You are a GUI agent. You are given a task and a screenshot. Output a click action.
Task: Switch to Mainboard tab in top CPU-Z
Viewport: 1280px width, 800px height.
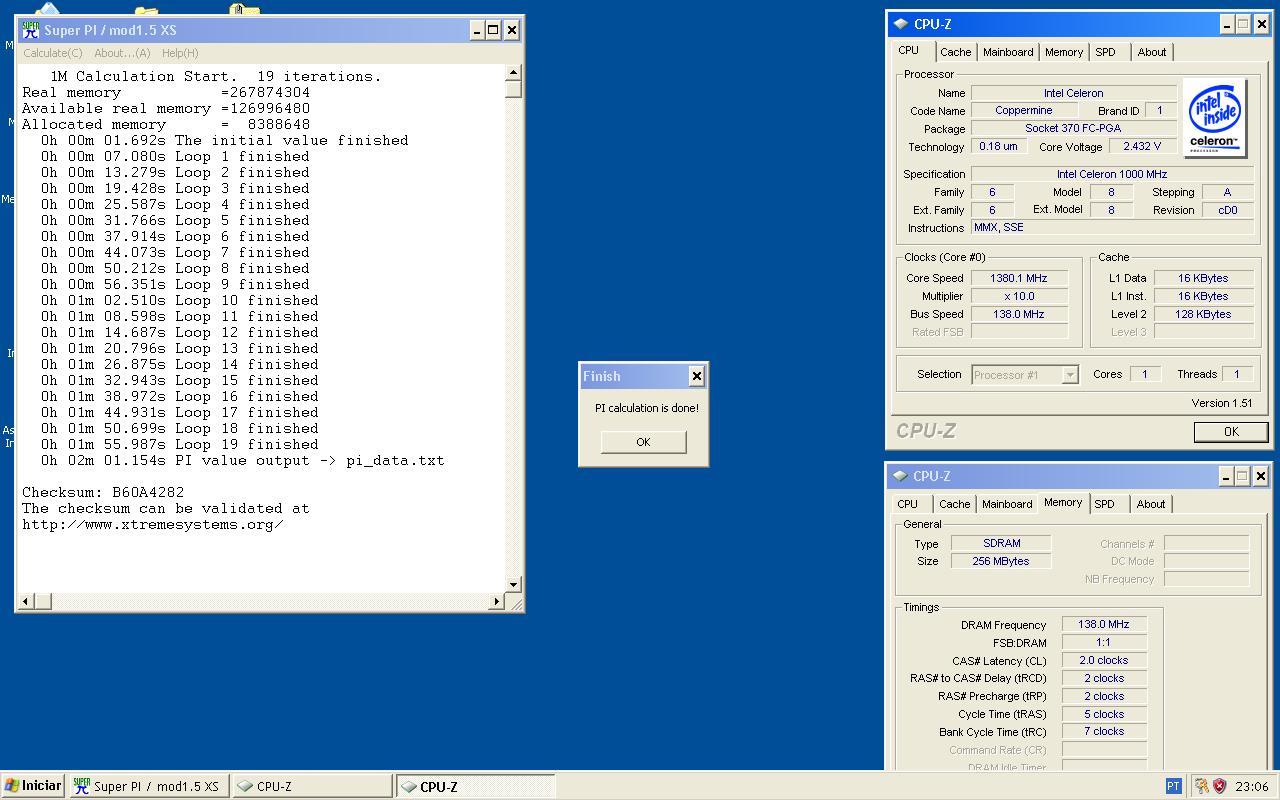pyautogui.click(x=1008, y=52)
